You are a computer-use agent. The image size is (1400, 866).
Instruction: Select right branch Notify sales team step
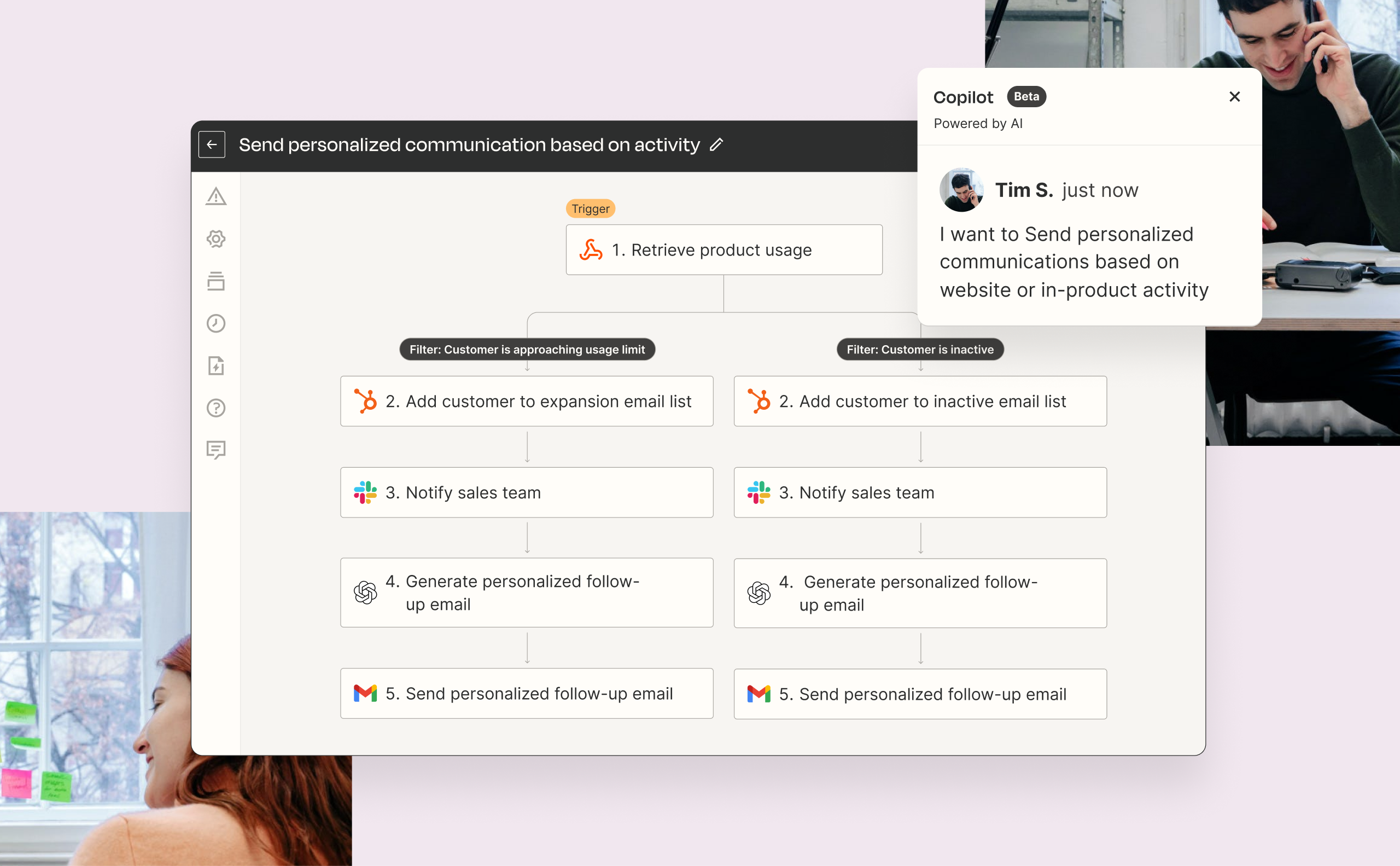920,492
